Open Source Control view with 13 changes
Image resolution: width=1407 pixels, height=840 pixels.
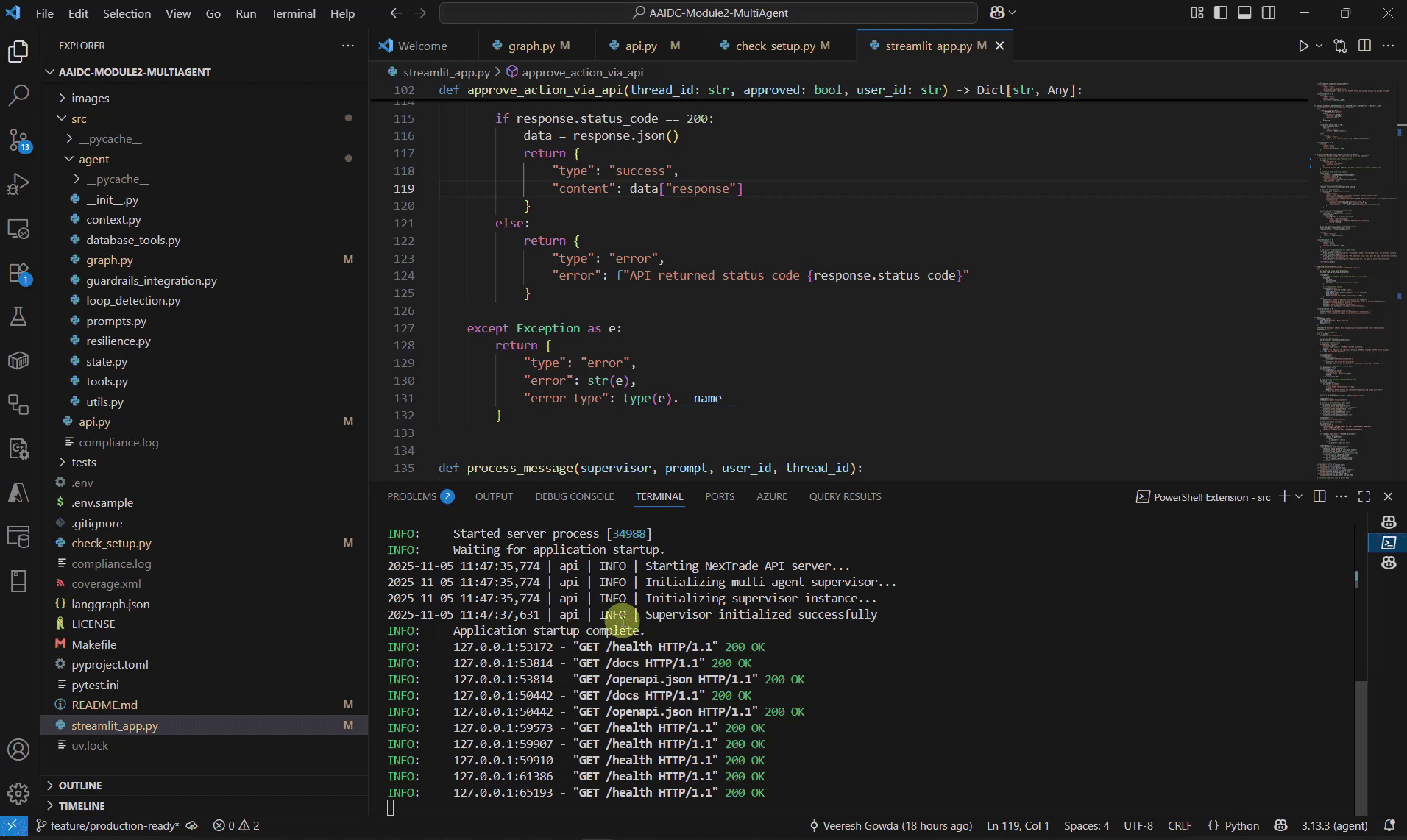(x=18, y=140)
